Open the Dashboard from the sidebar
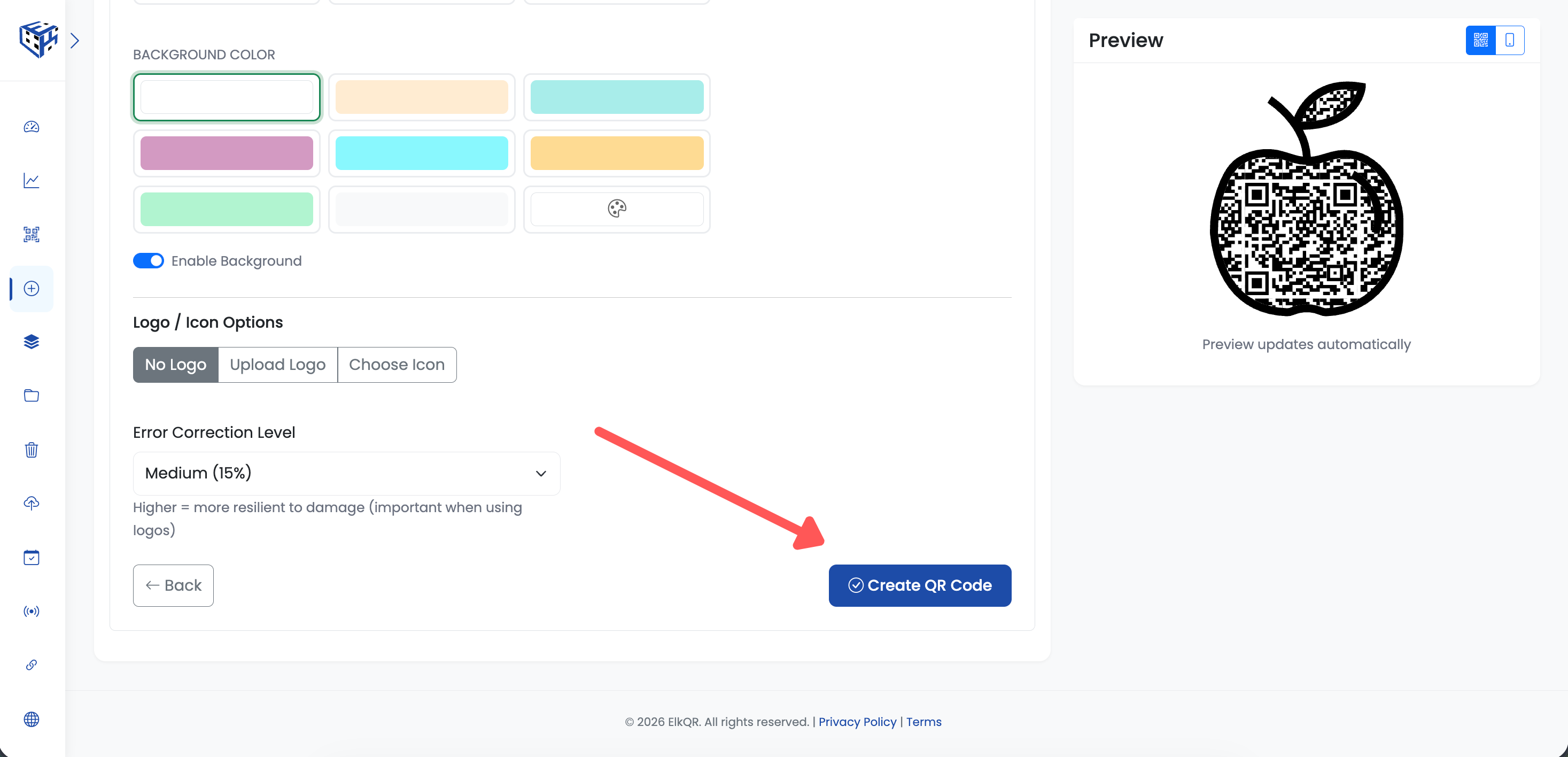 click(x=31, y=127)
